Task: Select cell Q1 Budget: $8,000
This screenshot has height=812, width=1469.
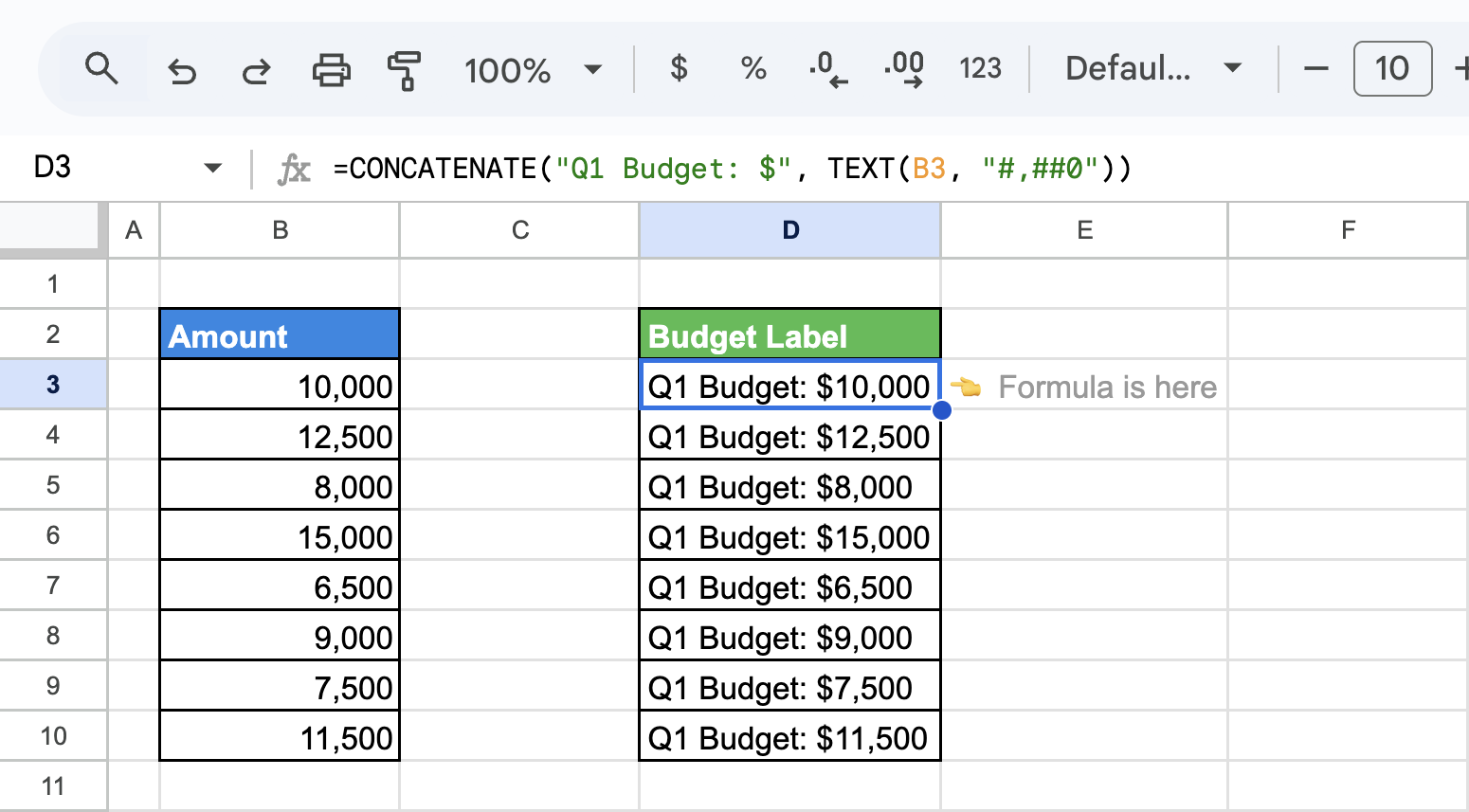Action: click(x=790, y=484)
